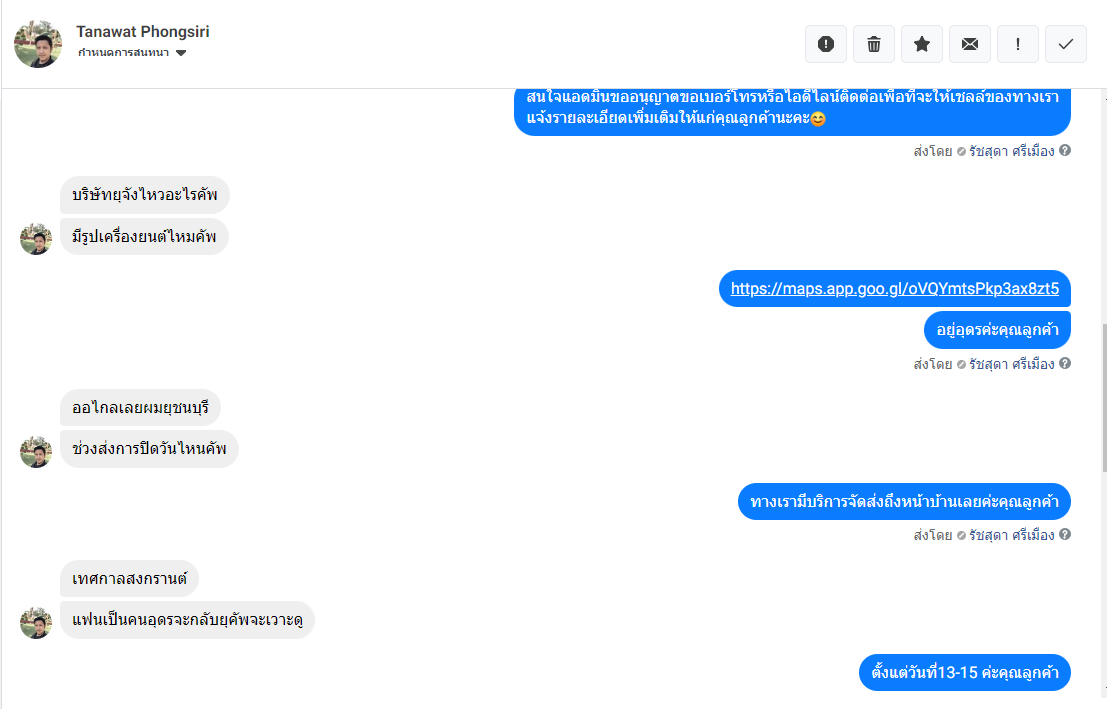
Task: Click the vertical chat scrollbar thumb
Action: [1104, 398]
